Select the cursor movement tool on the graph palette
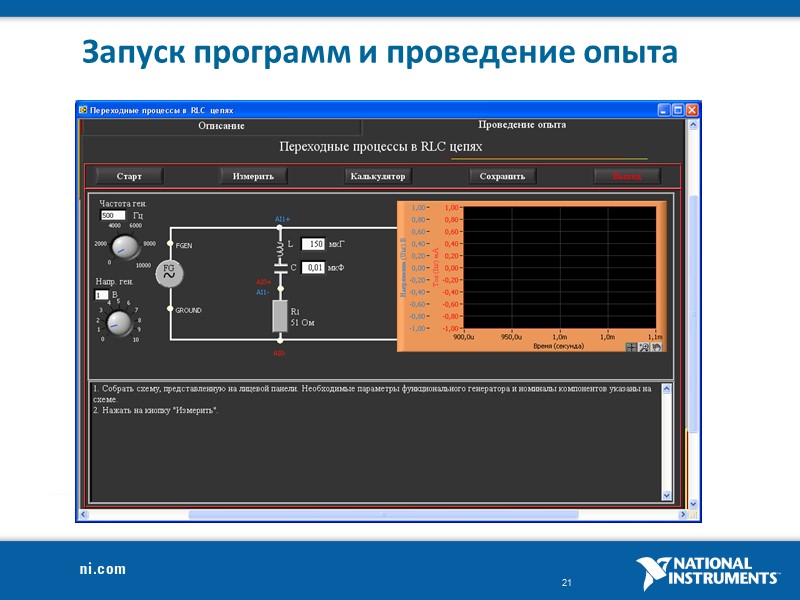 [630, 346]
